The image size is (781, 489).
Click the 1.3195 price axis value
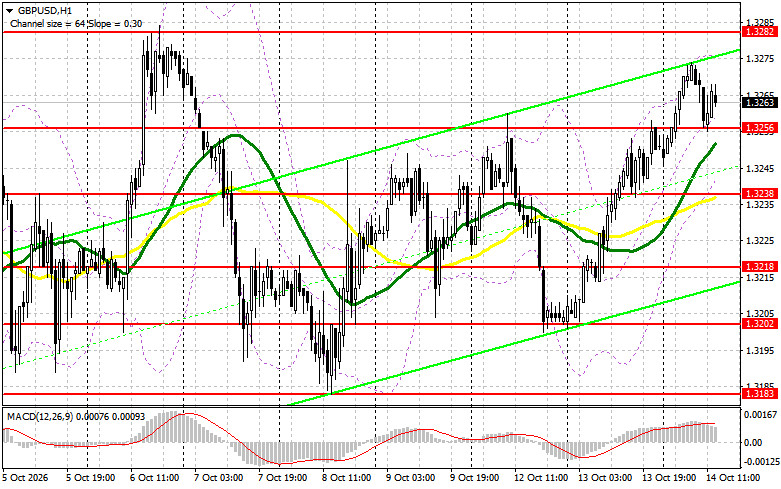[760, 351]
